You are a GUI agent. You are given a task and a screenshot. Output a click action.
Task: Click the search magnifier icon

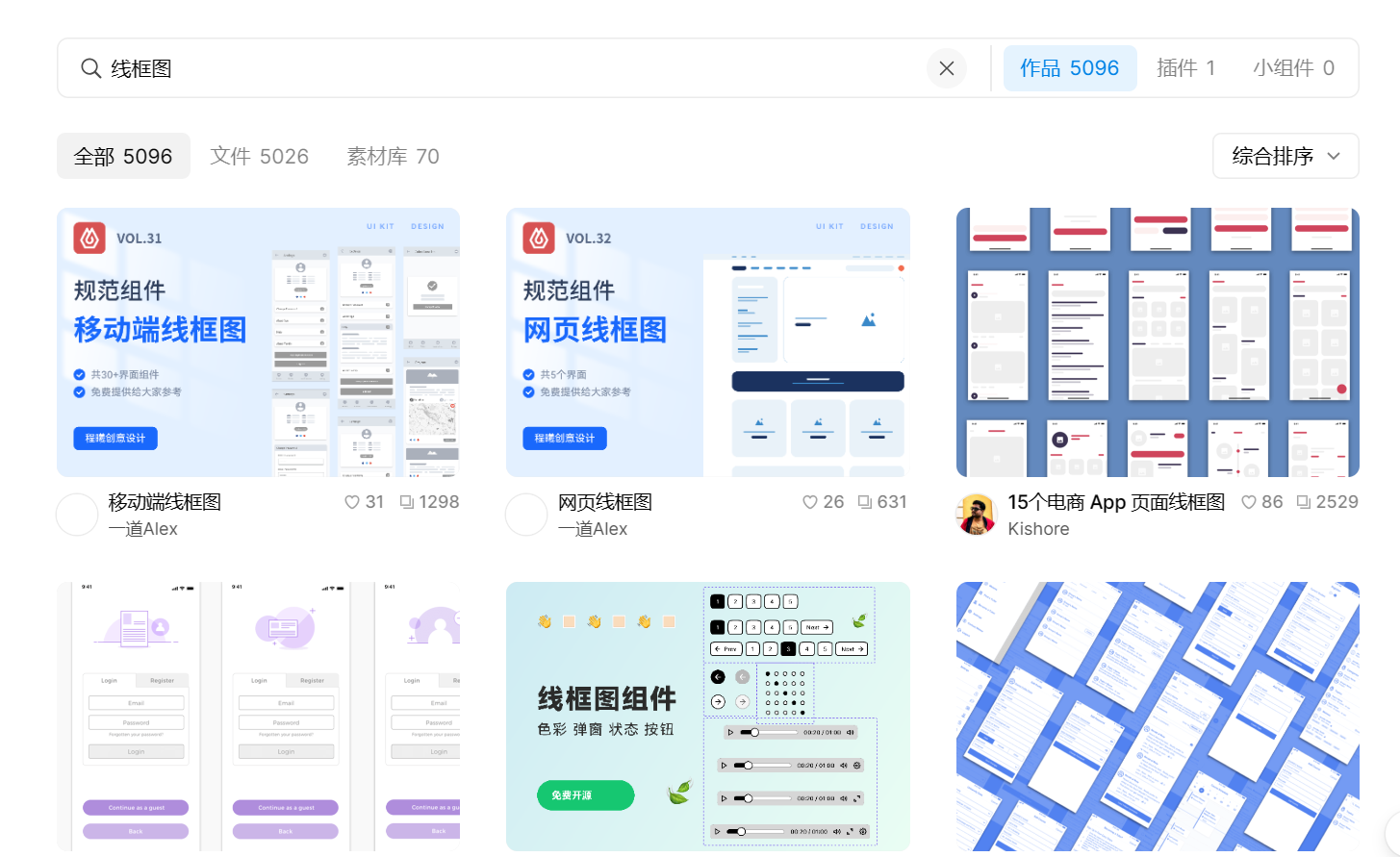[x=90, y=68]
